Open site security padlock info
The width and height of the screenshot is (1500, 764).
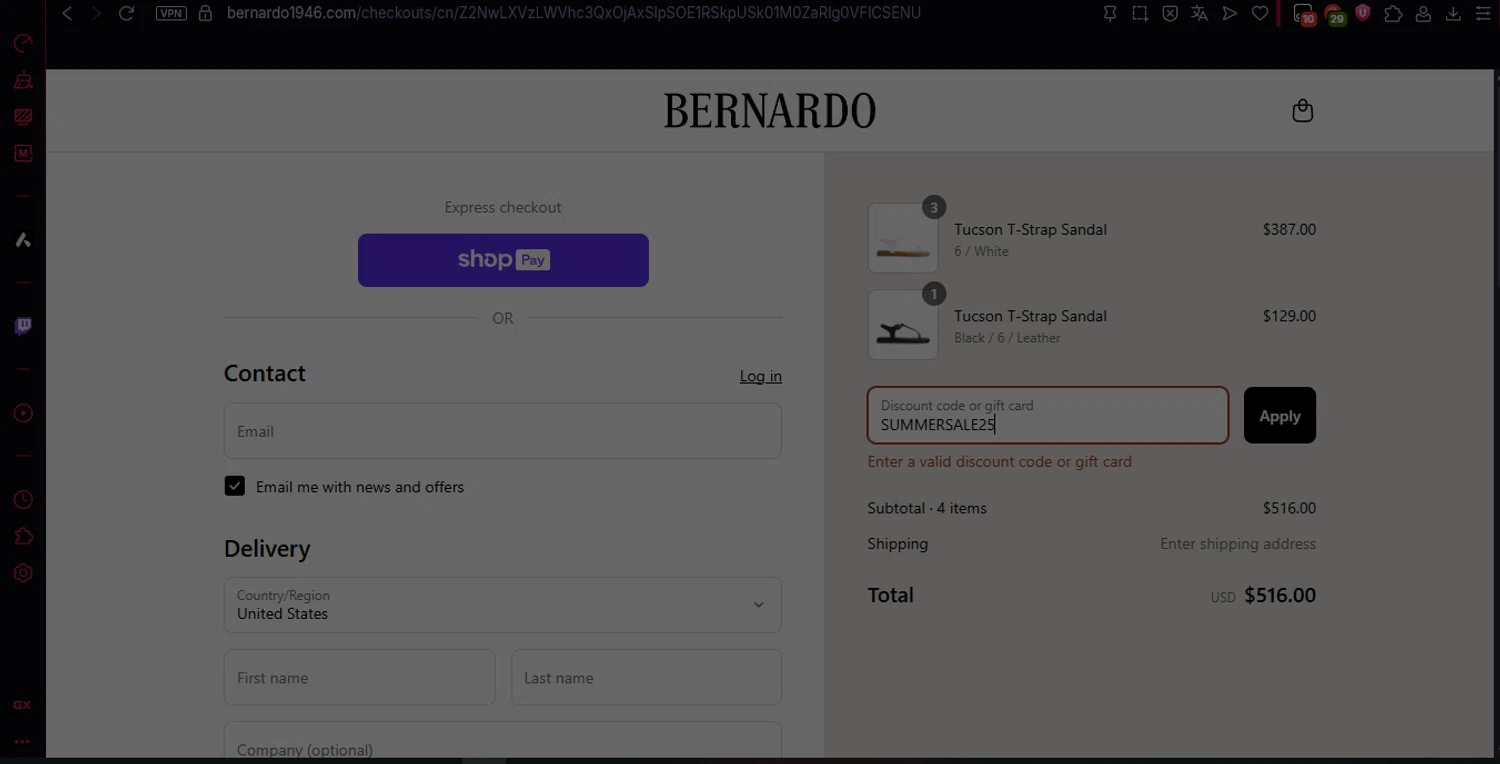click(x=205, y=13)
